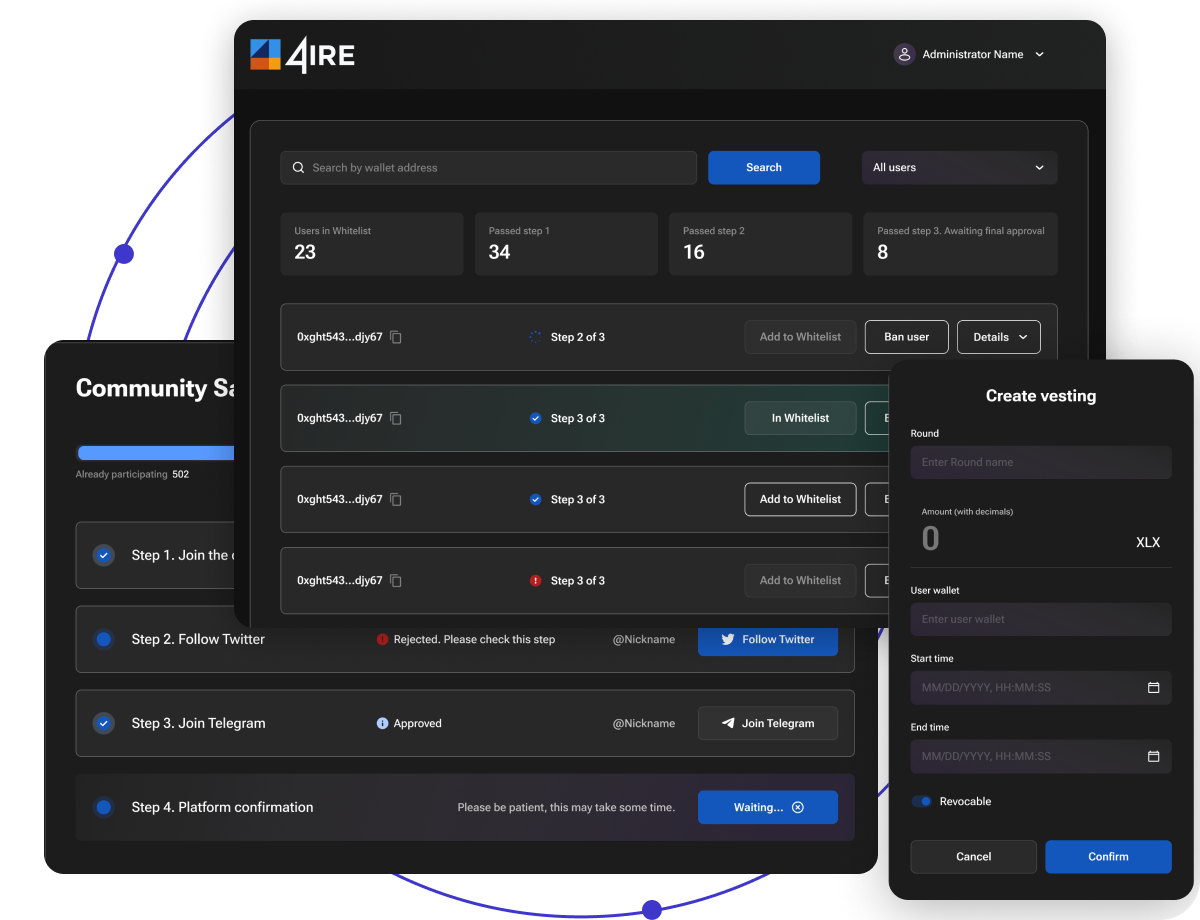
Task: Copy wallet address in Step 2 of 3 row
Action: pyautogui.click(x=396, y=337)
